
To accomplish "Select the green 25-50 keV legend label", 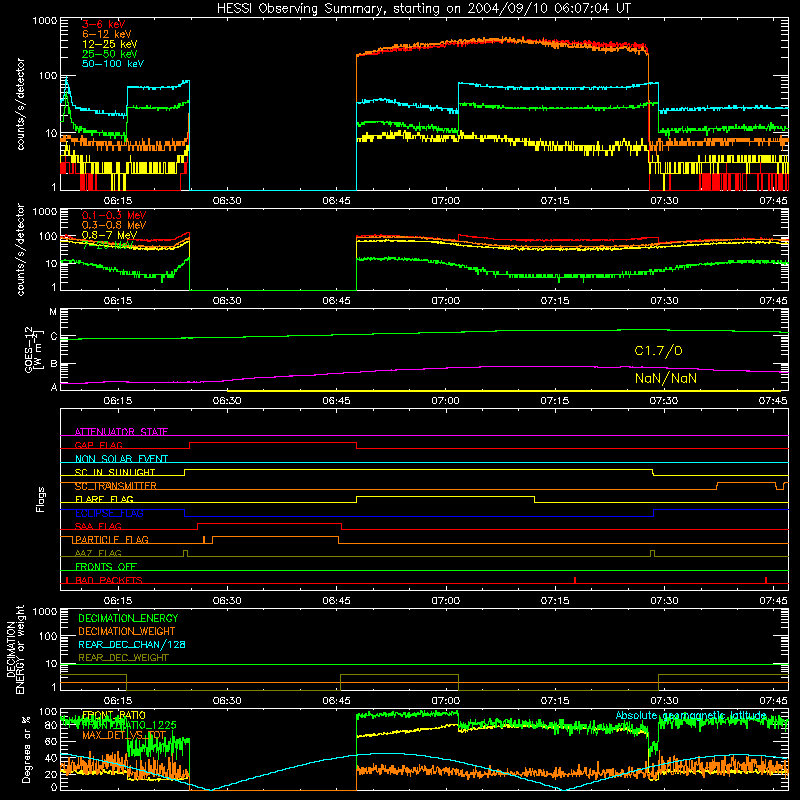I will coord(110,54).
